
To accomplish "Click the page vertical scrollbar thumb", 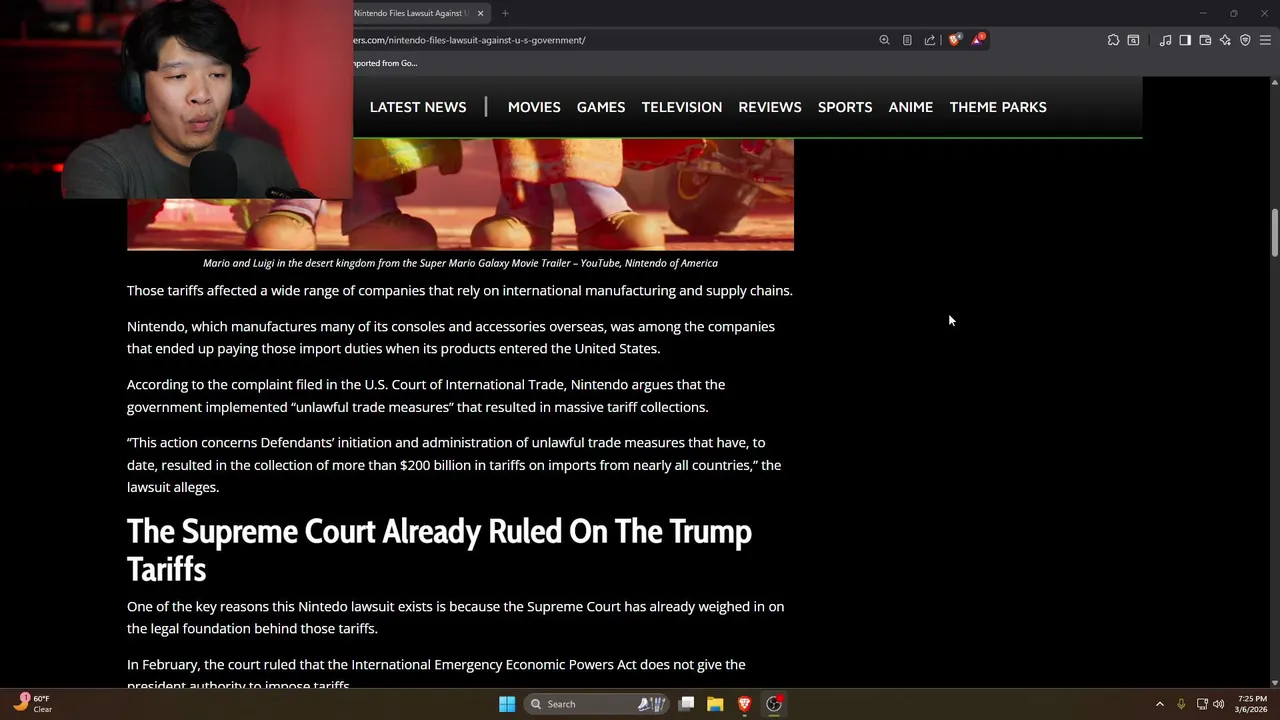I will pyautogui.click(x=1274, y=232).
